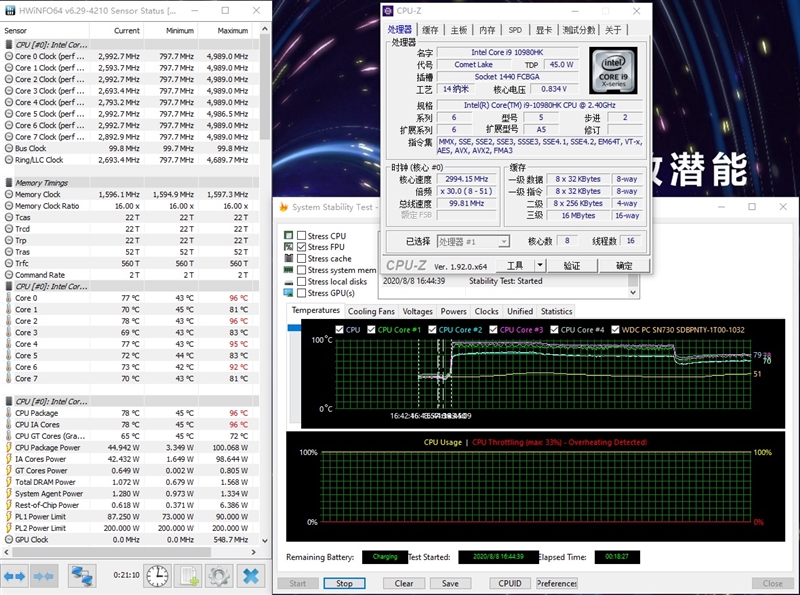Close sensors with the blue X icon

pos(251,576)
